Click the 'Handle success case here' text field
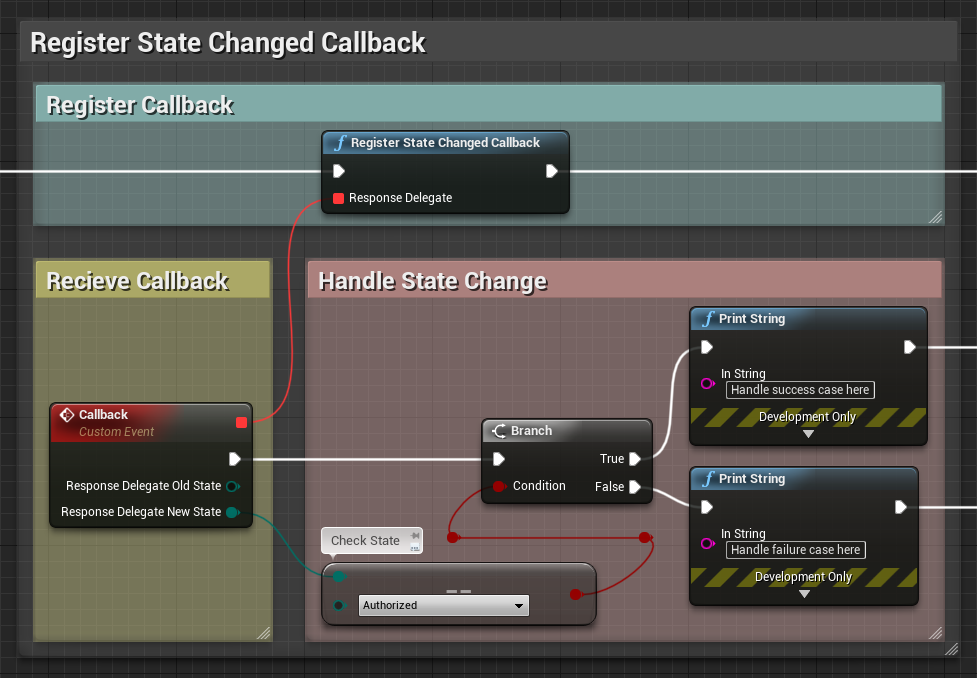Screen dimensions: 977x678 [800, 390]
